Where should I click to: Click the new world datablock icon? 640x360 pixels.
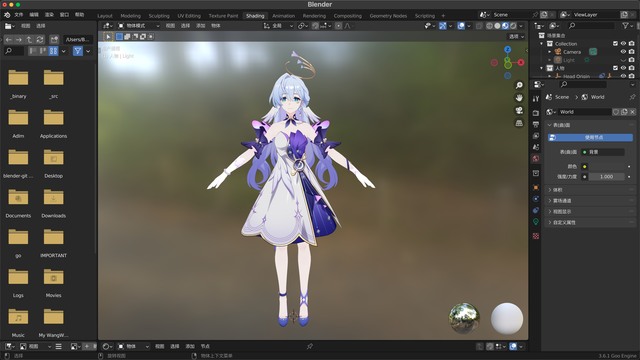coord(624,112)
